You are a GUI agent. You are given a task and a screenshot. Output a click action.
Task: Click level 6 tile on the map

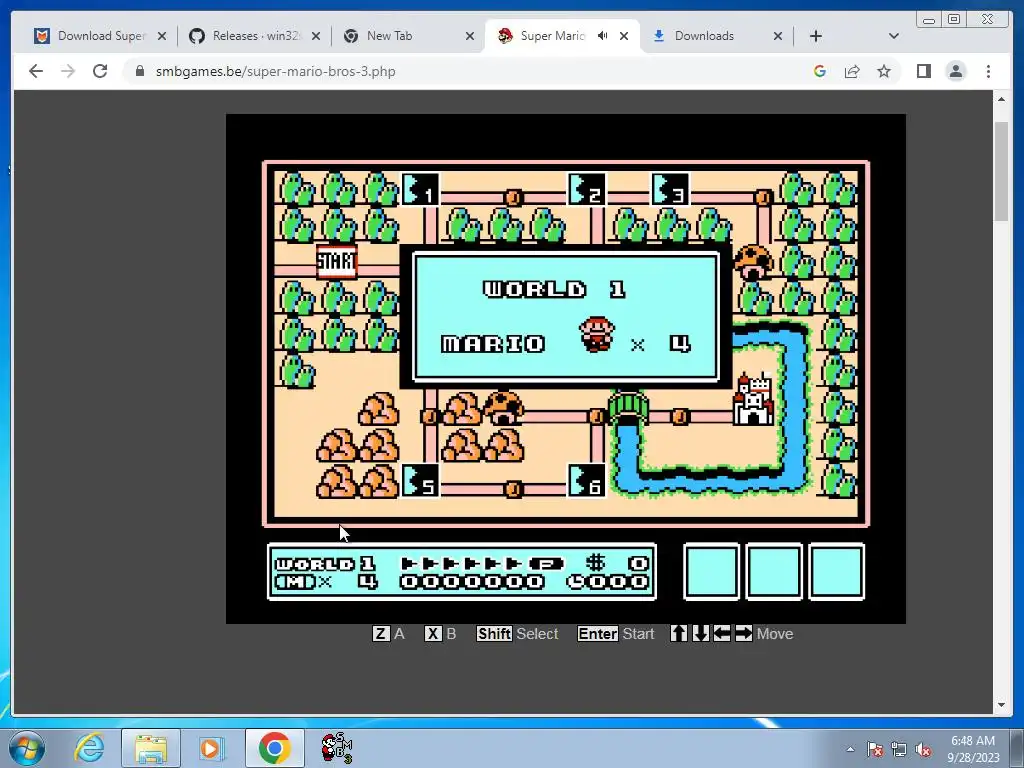586,481
